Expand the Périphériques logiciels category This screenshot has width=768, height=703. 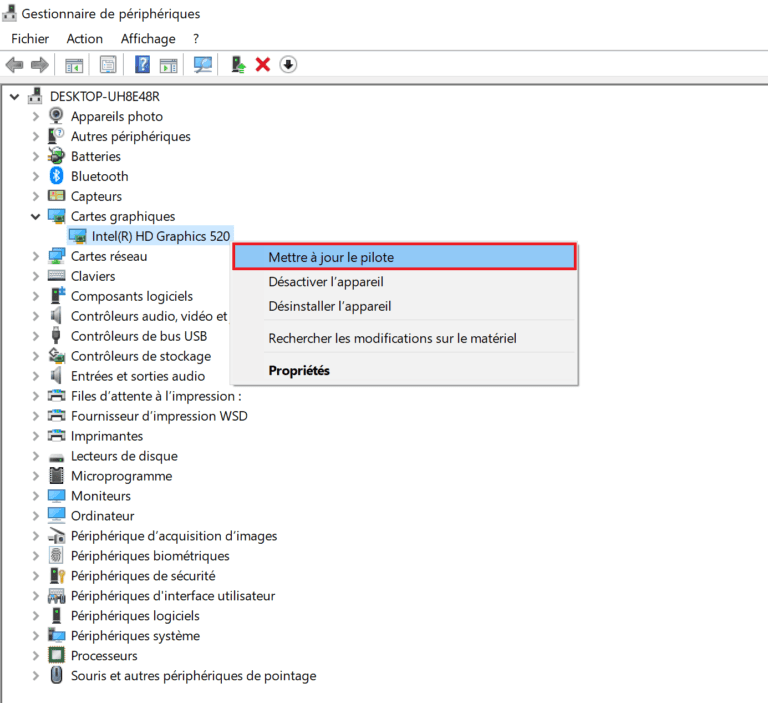click(35, 615)
